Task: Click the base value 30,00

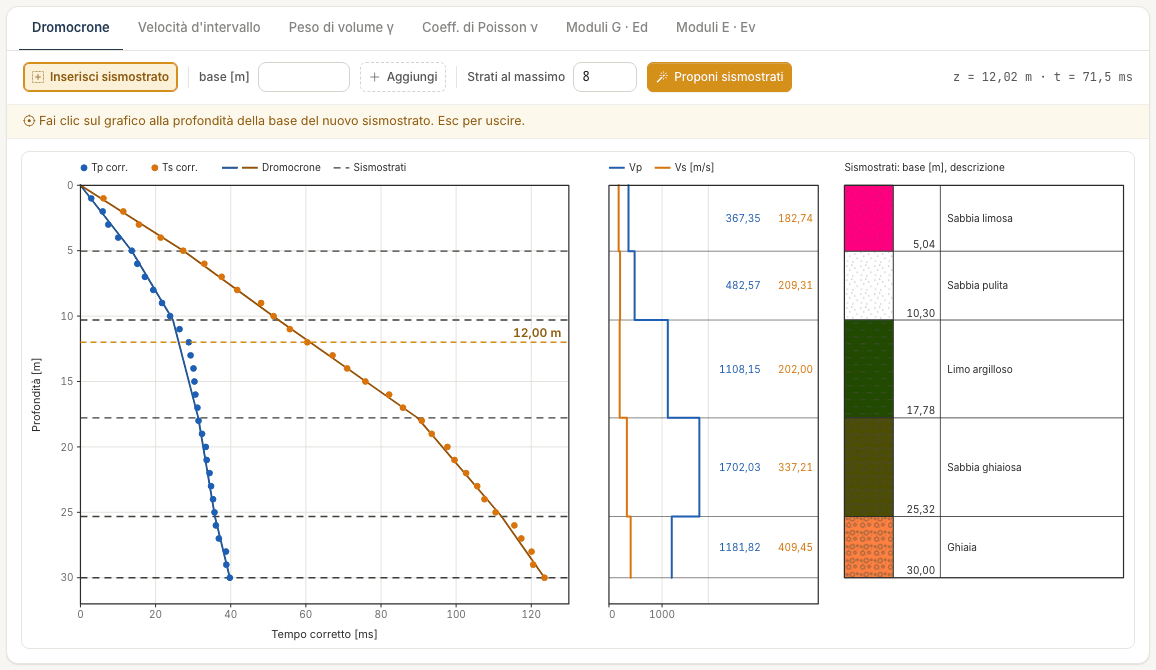Action: [x=921, y=570]
